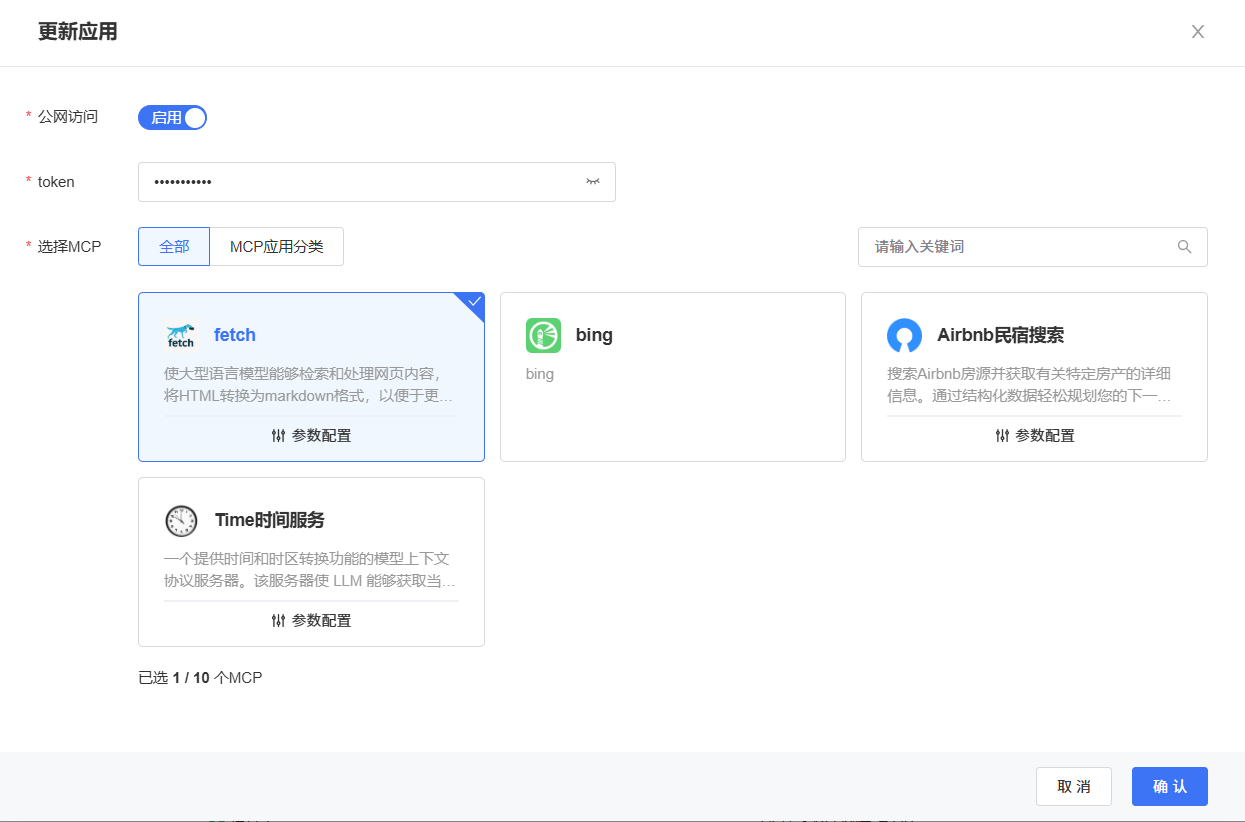Select the bing MCP card
The height and width of the screenshot is (822, 1245).
point(672,376)
